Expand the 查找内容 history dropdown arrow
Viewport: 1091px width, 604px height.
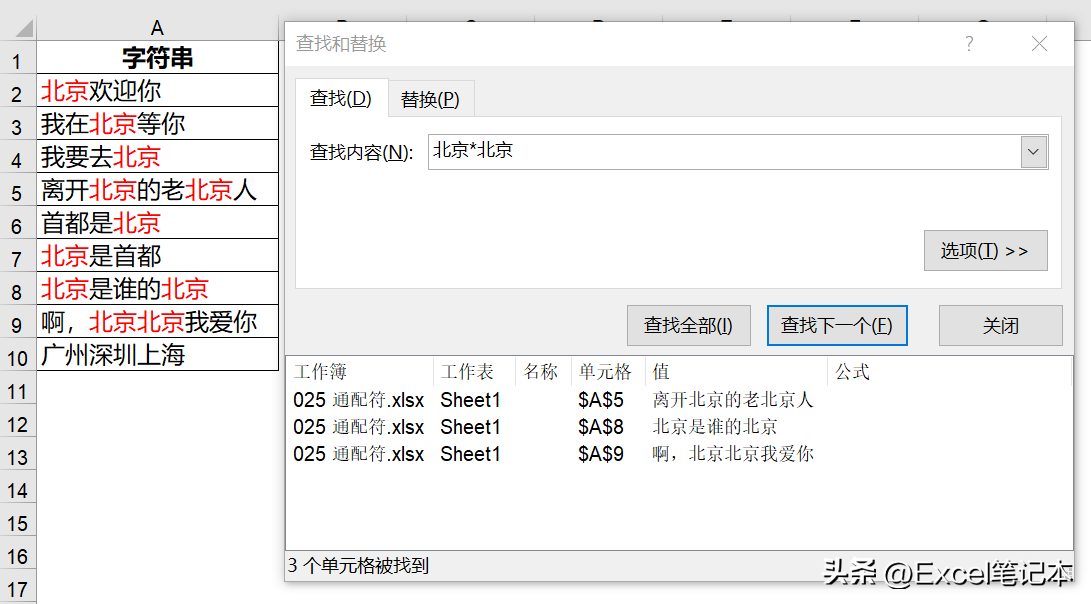(1033, 152)
